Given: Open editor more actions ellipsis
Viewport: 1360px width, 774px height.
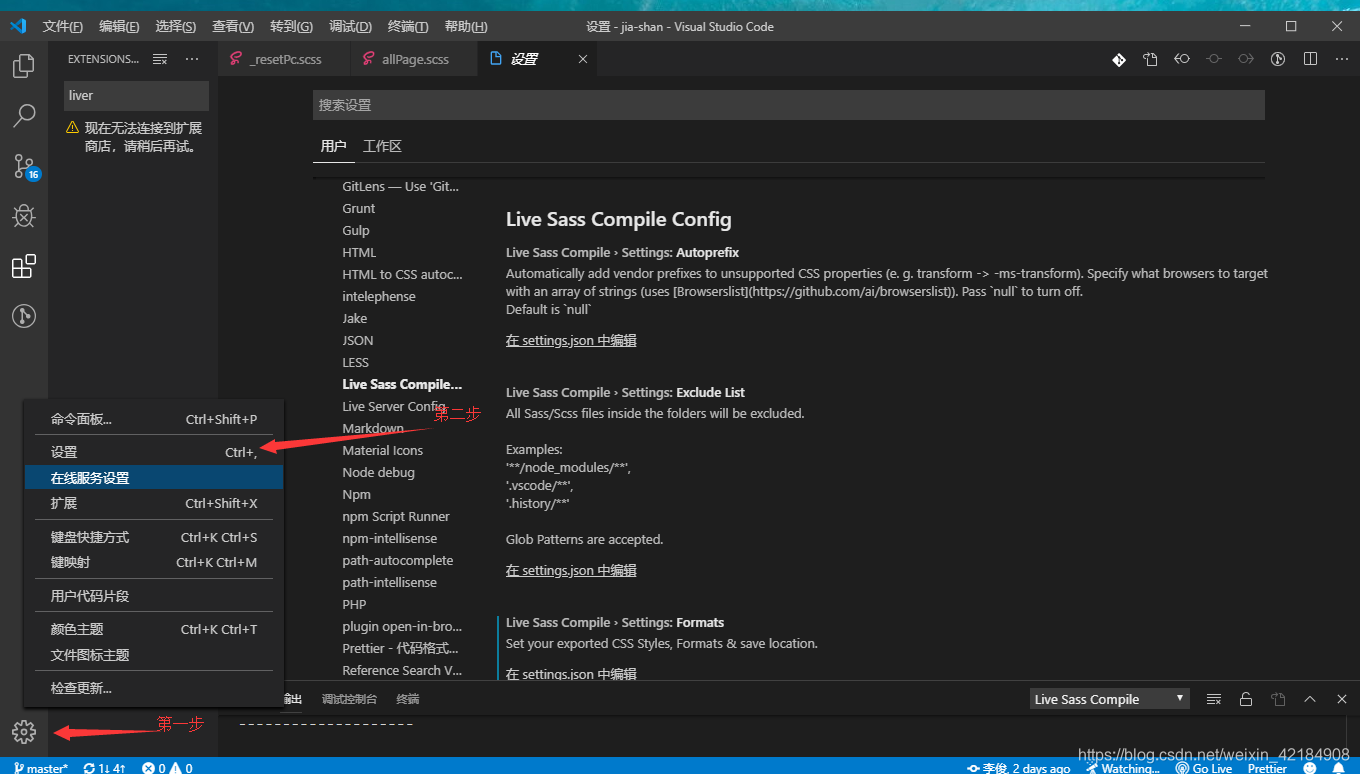Looking at the screenshot, I should (x=1341, y=59).
